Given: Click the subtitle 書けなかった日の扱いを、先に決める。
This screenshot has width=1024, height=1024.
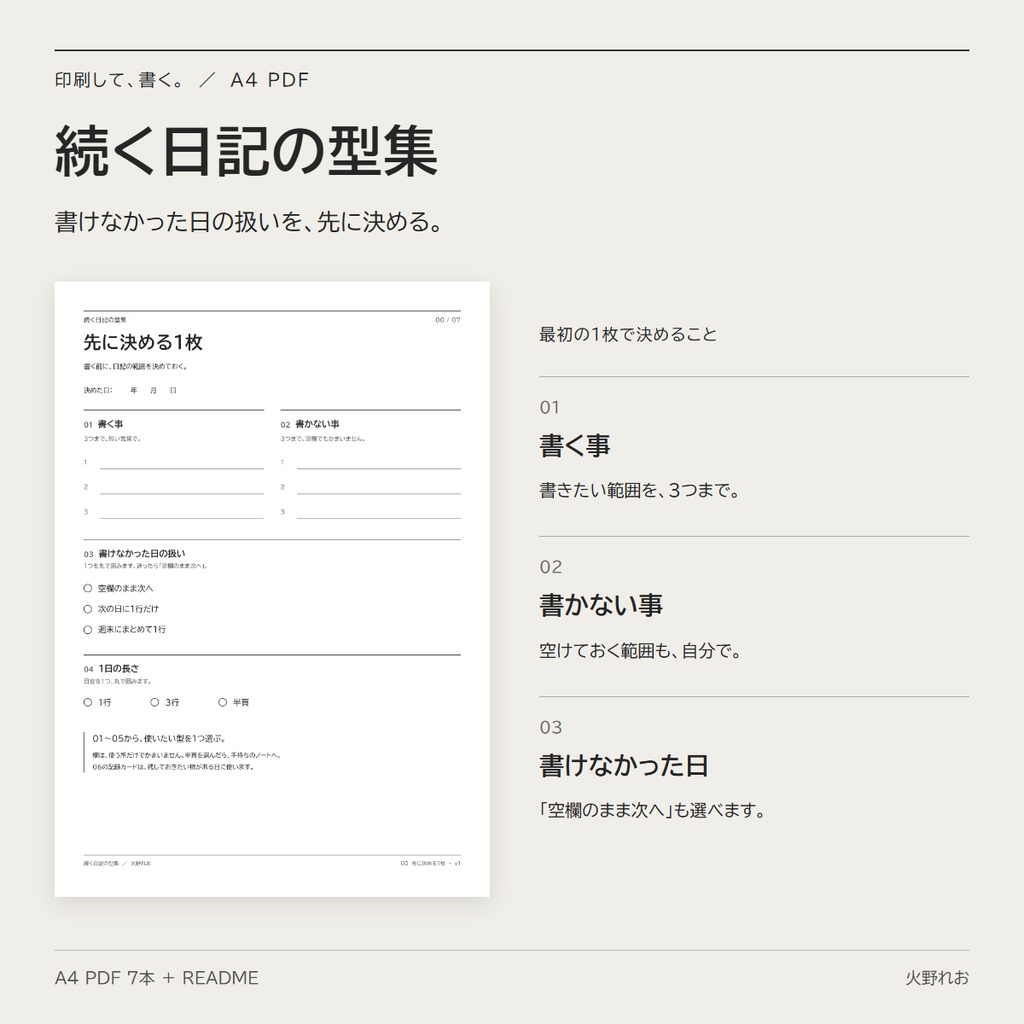Looking at the screenshot, I should click(249, 222).
